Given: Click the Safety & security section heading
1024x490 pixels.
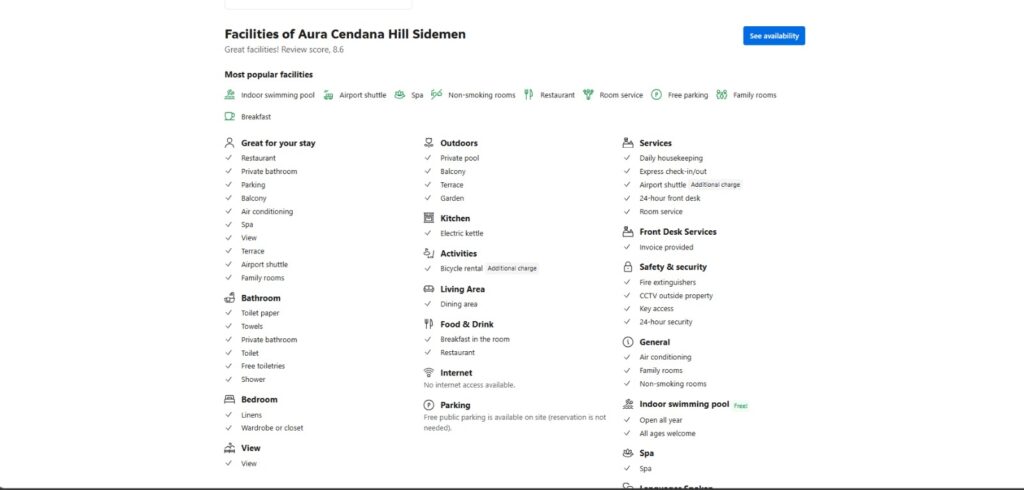Looking at the screenshot, I should pos(673,267).
